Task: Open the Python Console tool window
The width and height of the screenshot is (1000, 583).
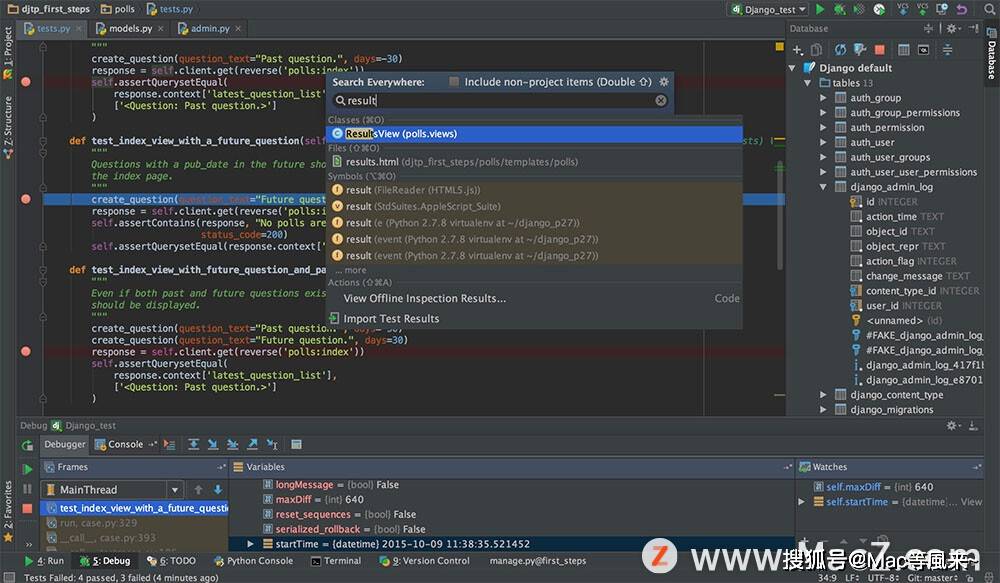Action: click(253, 561)
